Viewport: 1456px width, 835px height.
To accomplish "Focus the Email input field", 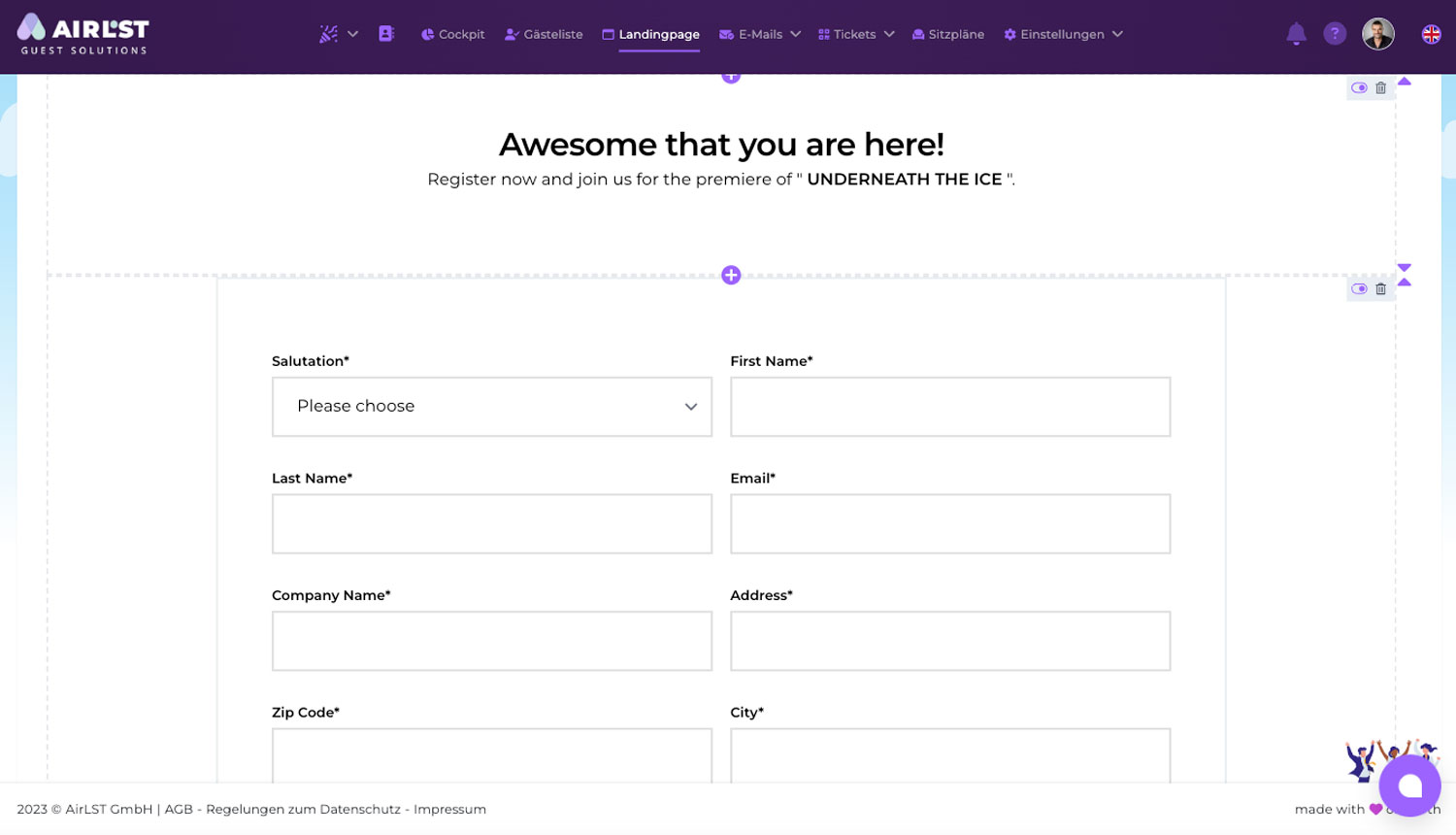I will pyautogui.click(x=950, y=524).
